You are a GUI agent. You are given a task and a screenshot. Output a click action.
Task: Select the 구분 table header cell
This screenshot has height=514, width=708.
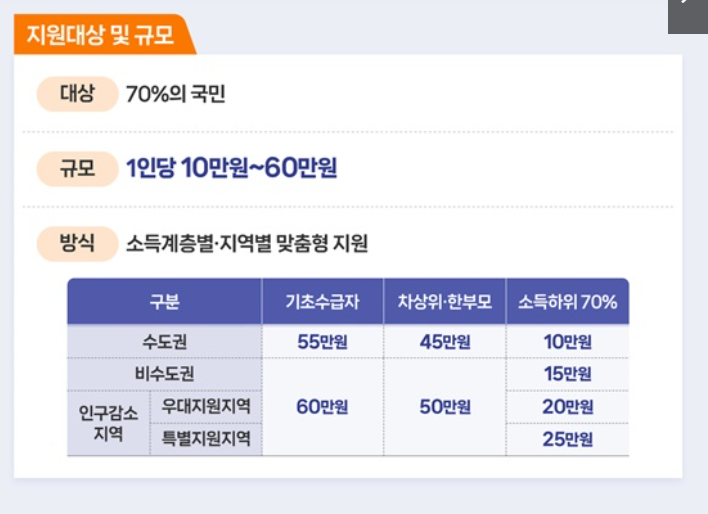click(164, 301)
